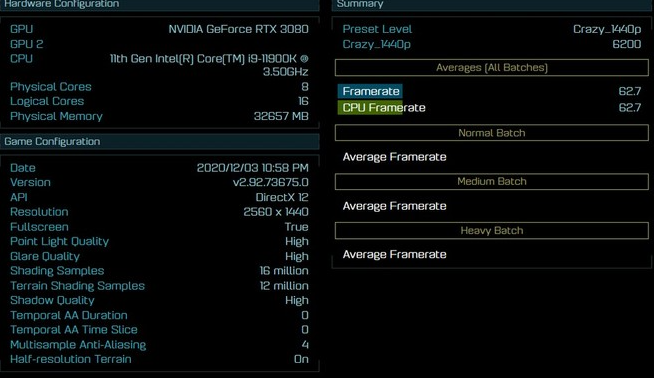Select the Multisample Anti-Aliasing value 4
Viewport: 654px width, 378px height.
pyautogui.click(x=305, y=345)
